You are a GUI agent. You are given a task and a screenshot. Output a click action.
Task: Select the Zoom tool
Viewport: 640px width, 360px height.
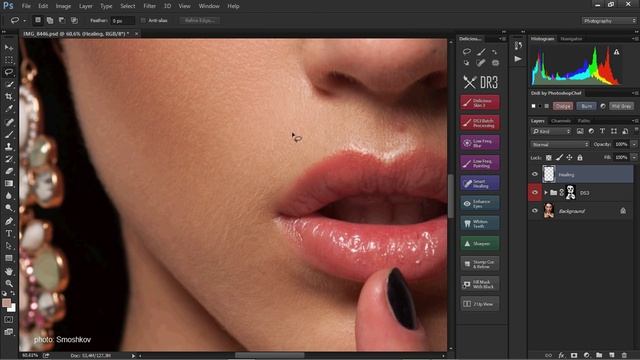[x=9, y=283]
